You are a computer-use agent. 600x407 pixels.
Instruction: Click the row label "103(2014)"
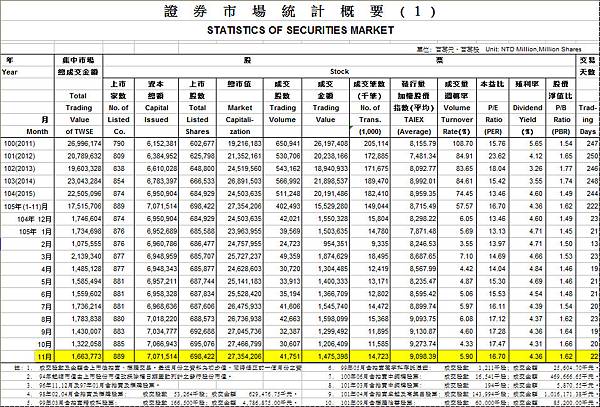(x=20, y=181)
